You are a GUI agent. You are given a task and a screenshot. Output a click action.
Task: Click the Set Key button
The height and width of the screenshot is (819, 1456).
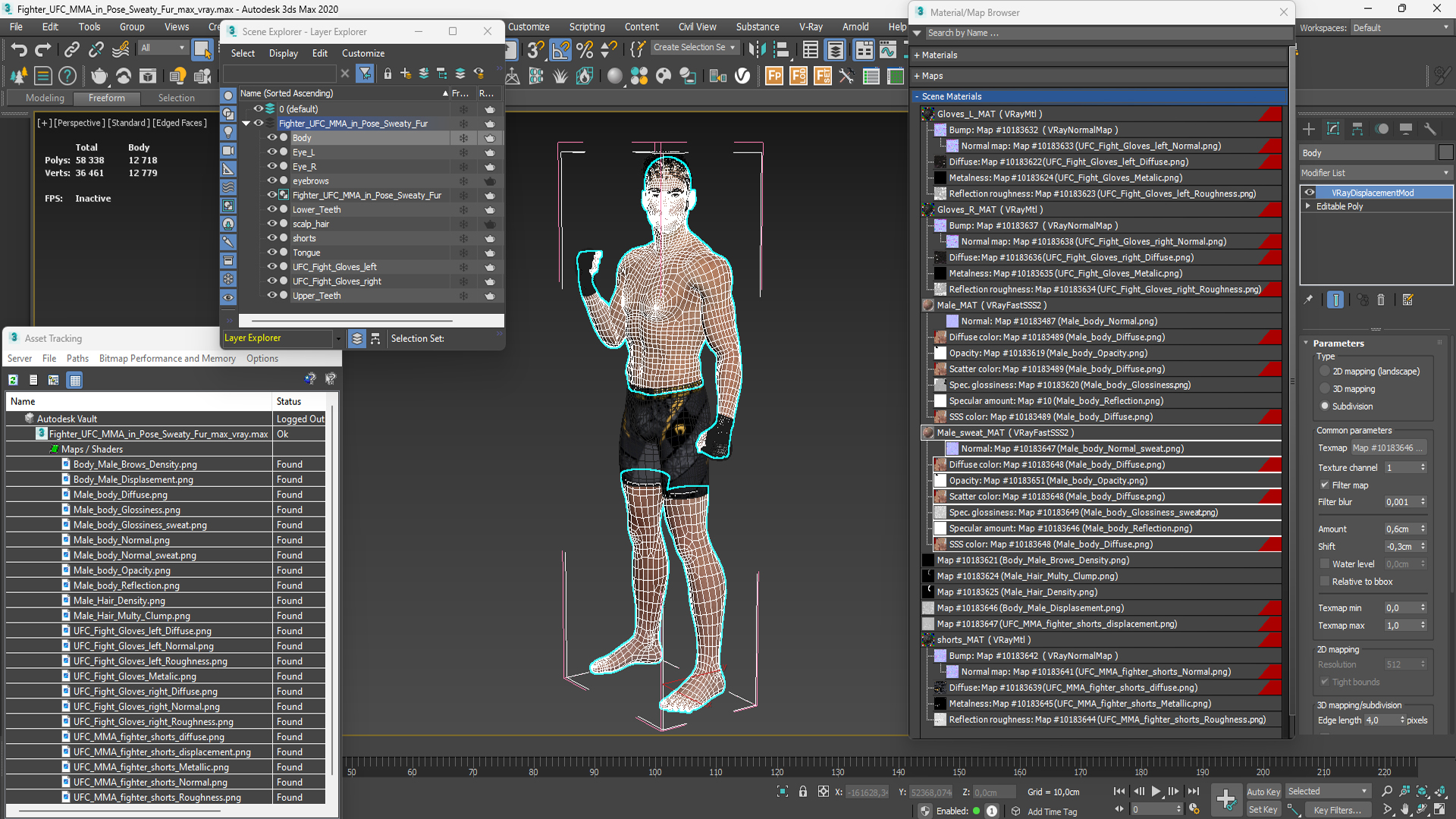tap(1263, 810)
